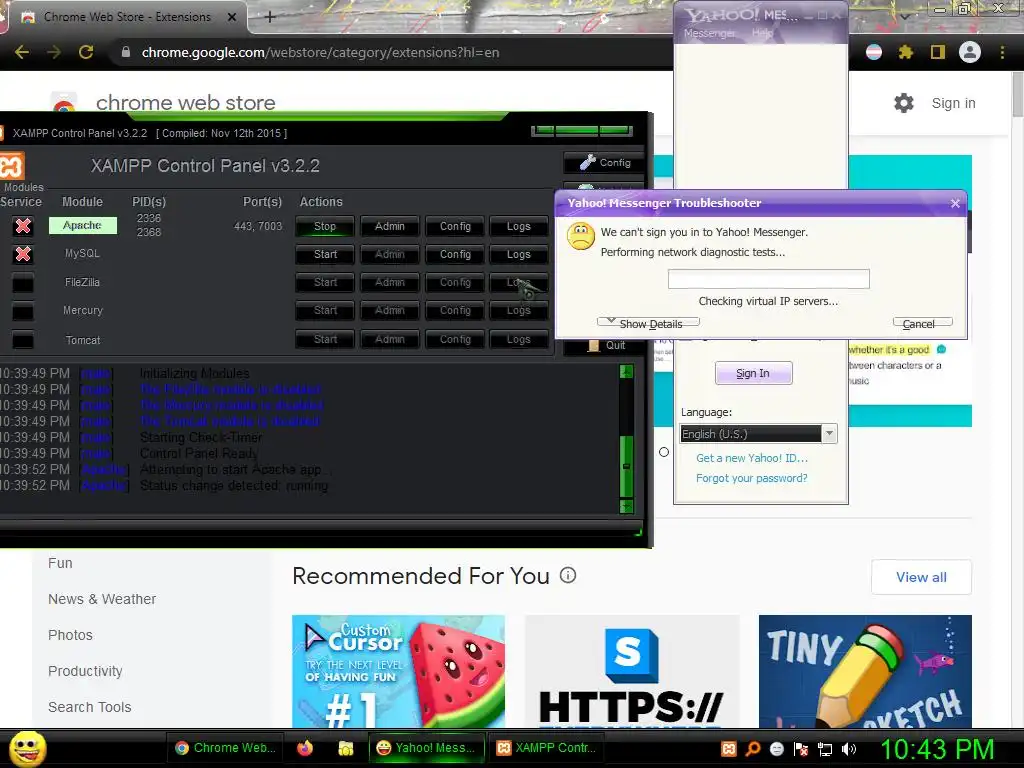Expand Show Details in the troubleshooter

(x=648, y=323)
